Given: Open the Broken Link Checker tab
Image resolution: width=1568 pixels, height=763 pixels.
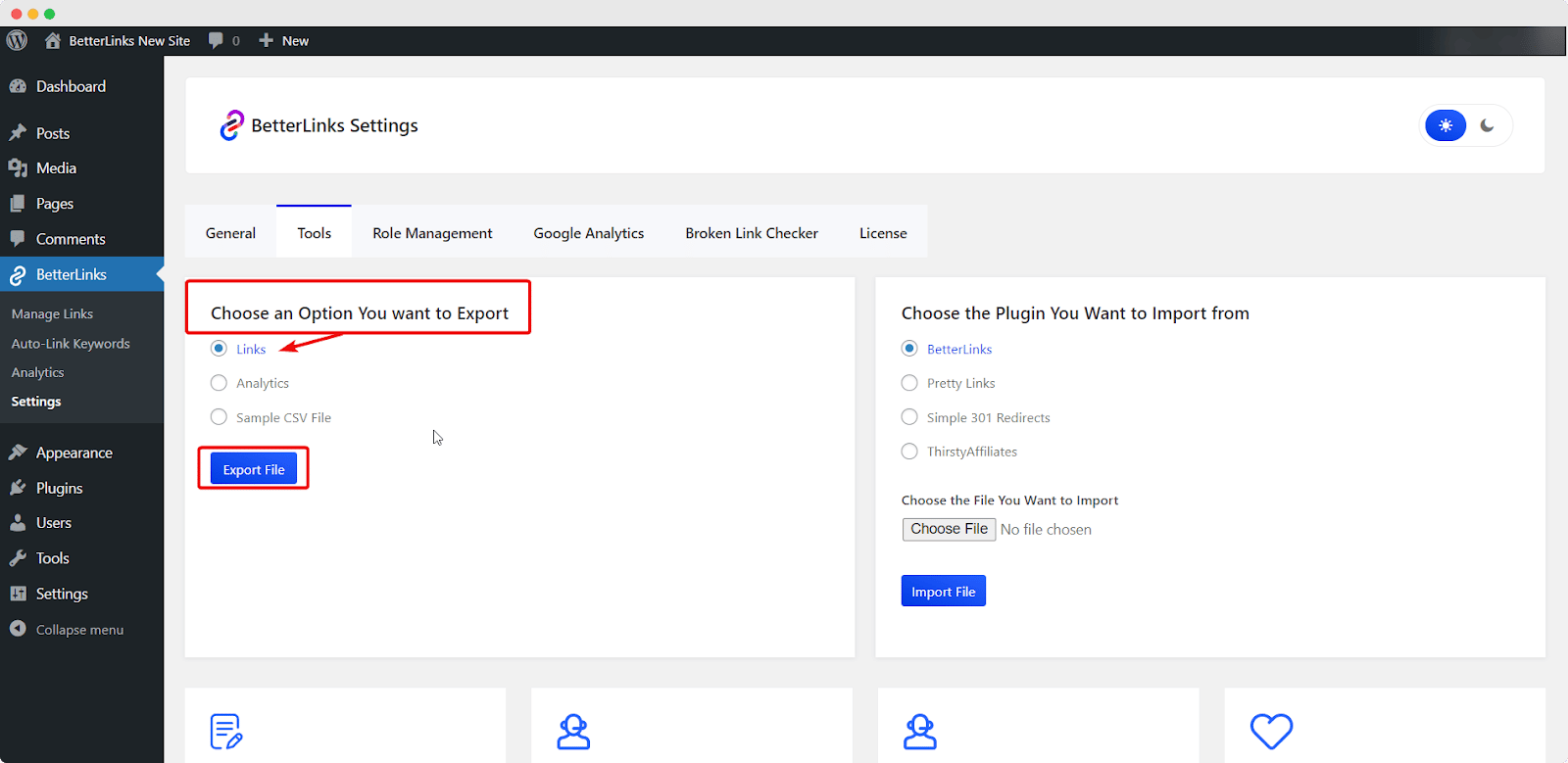Looking at the screenshot, I should [752, 233].
